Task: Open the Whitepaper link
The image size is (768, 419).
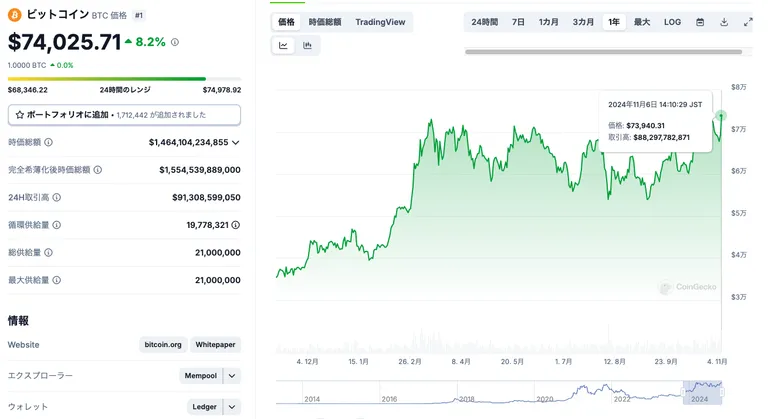Action: pyautogui.click(x=216, y=345)
